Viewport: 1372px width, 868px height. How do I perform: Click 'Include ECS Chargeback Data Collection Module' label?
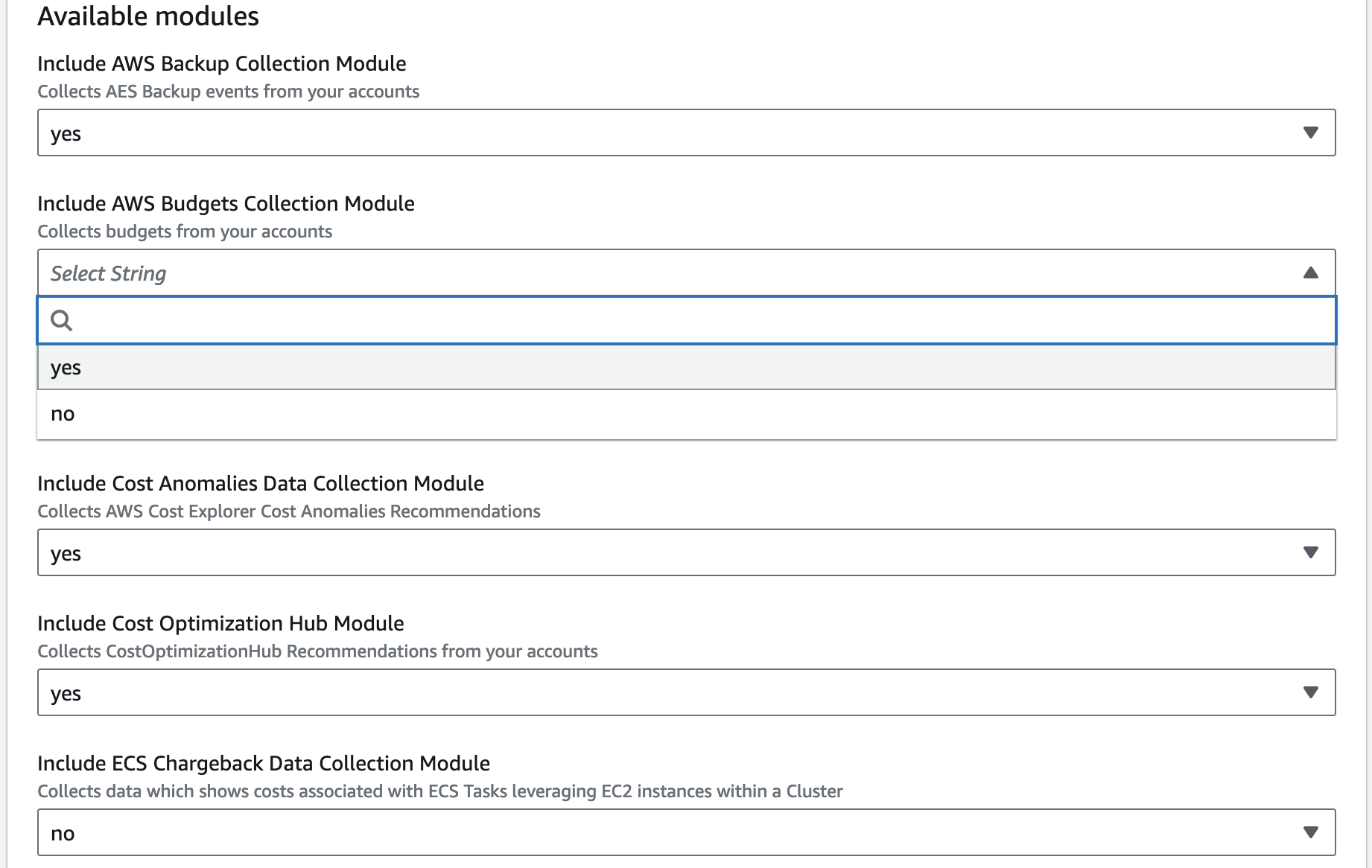tap(264, 763)
